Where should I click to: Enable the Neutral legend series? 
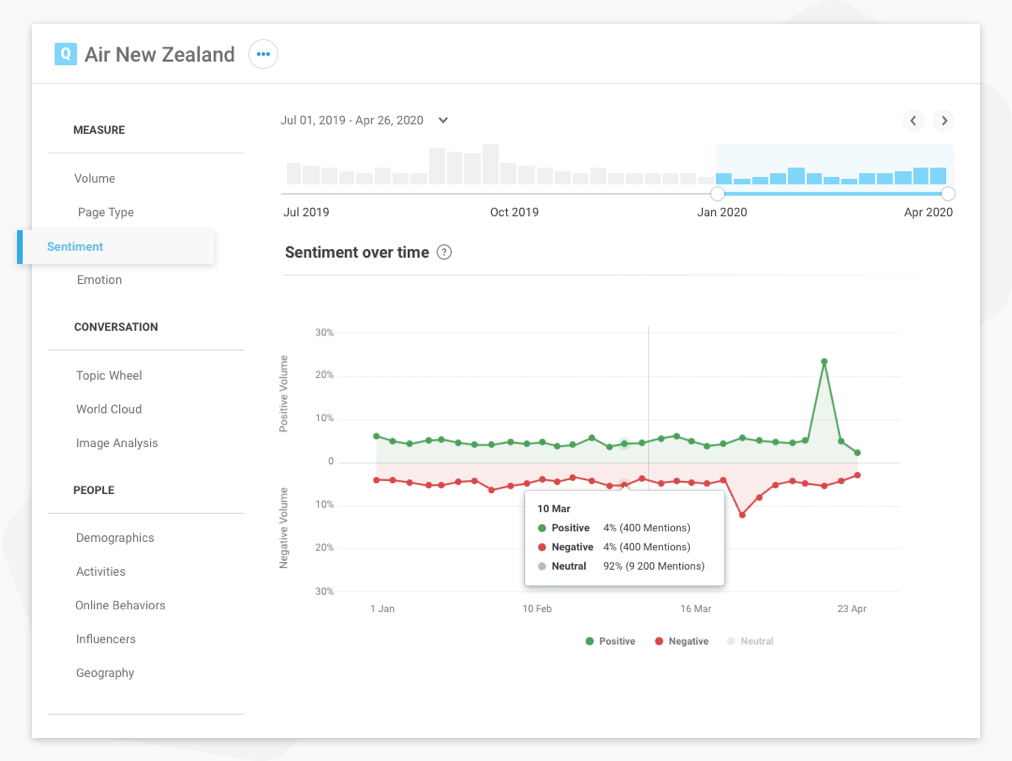[x=749, y=641]
